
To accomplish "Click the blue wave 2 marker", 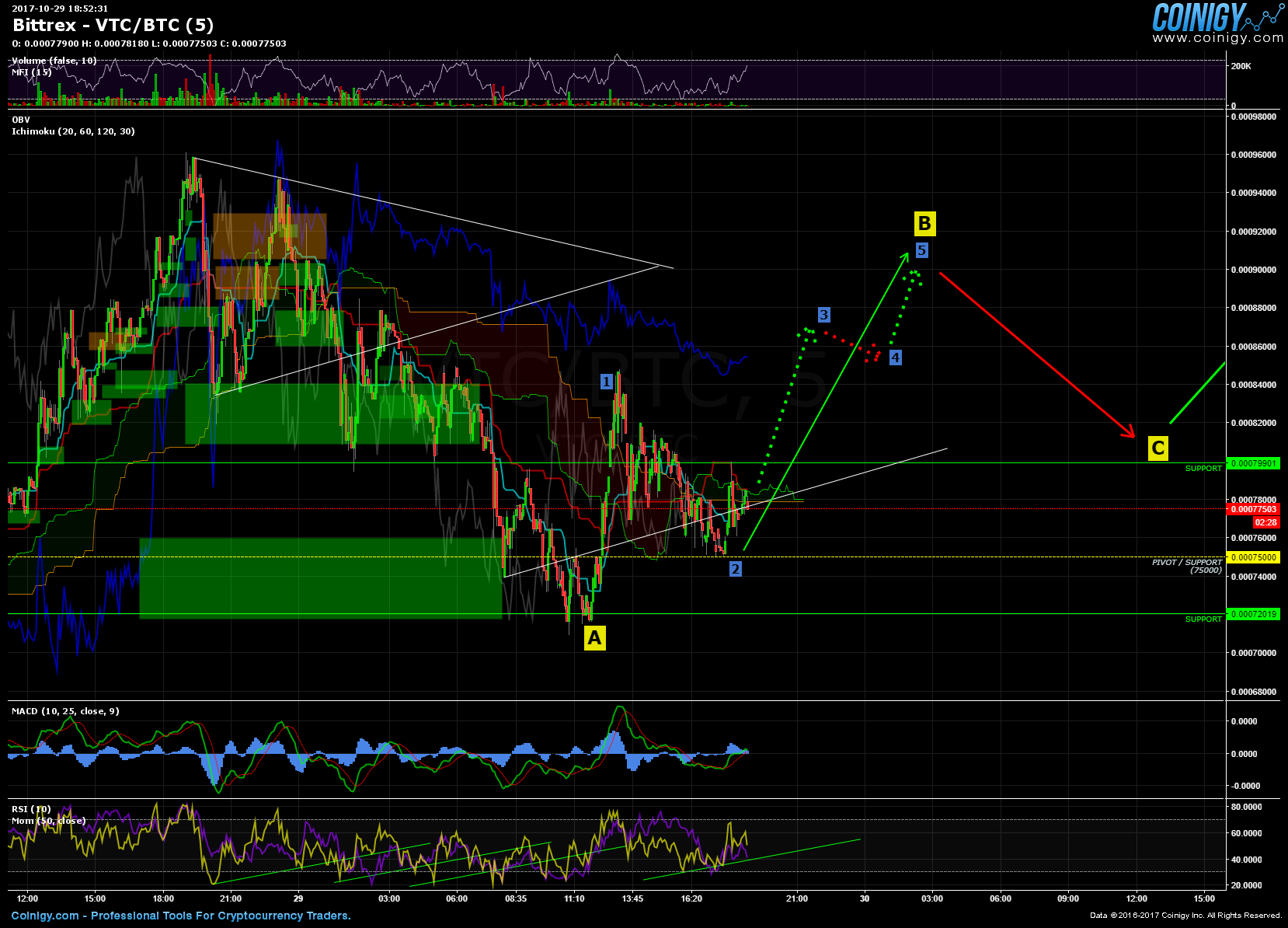I will click(735, 569).
